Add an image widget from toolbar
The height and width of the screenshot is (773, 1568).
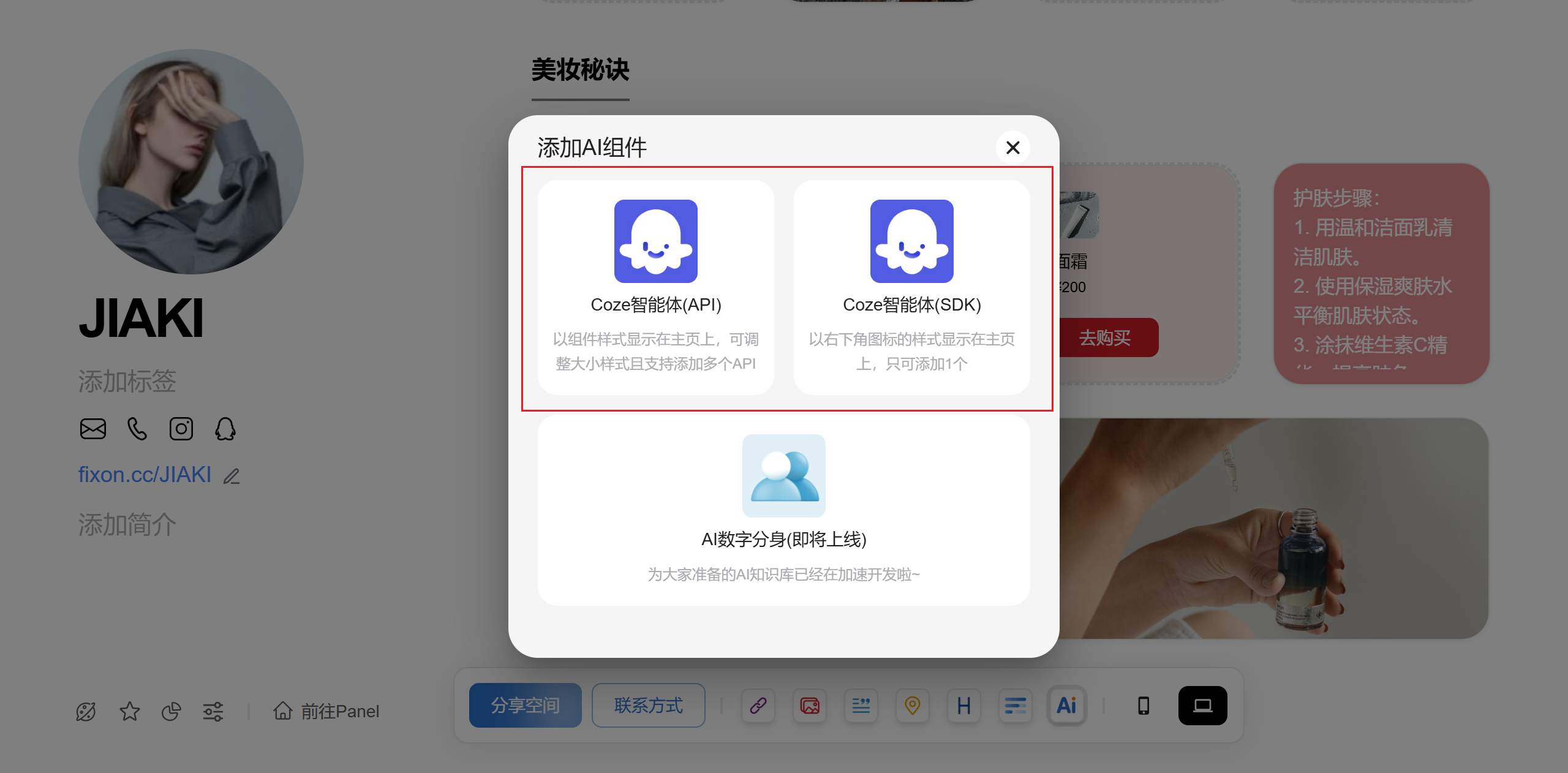click(810, 706)
